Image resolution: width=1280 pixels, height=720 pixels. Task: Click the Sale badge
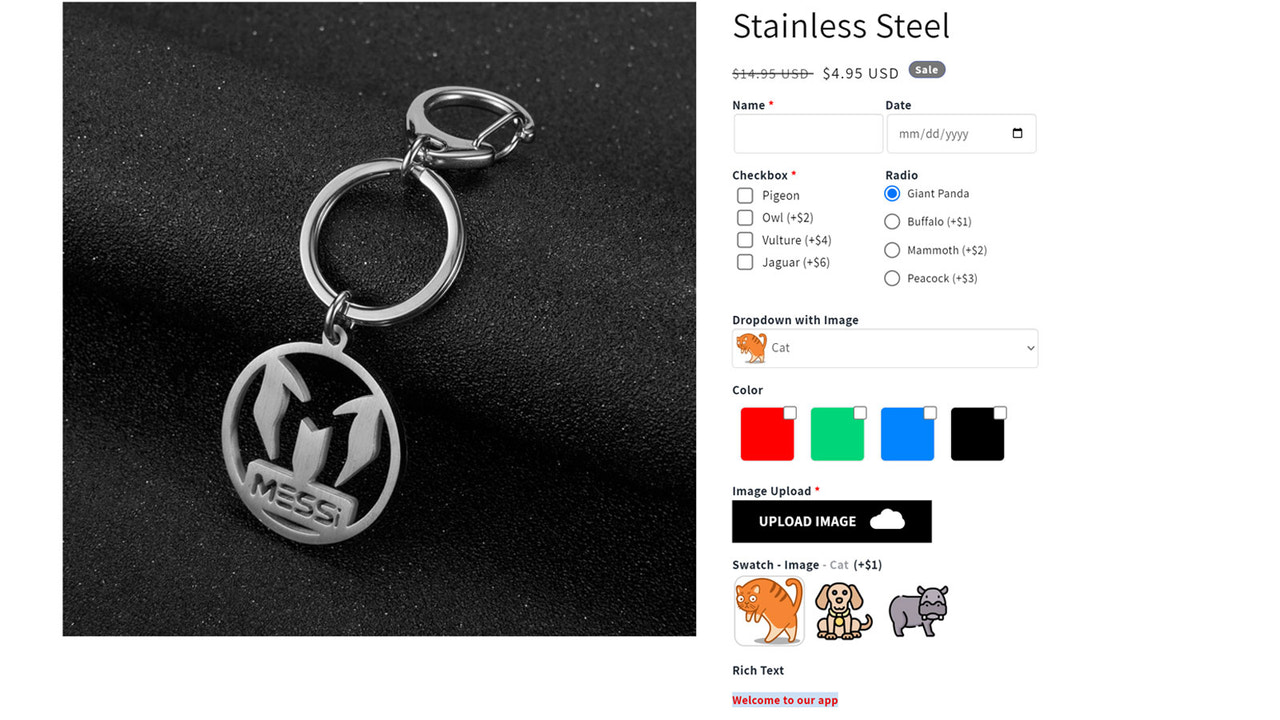pyautogui.click(x=926, y=70)
